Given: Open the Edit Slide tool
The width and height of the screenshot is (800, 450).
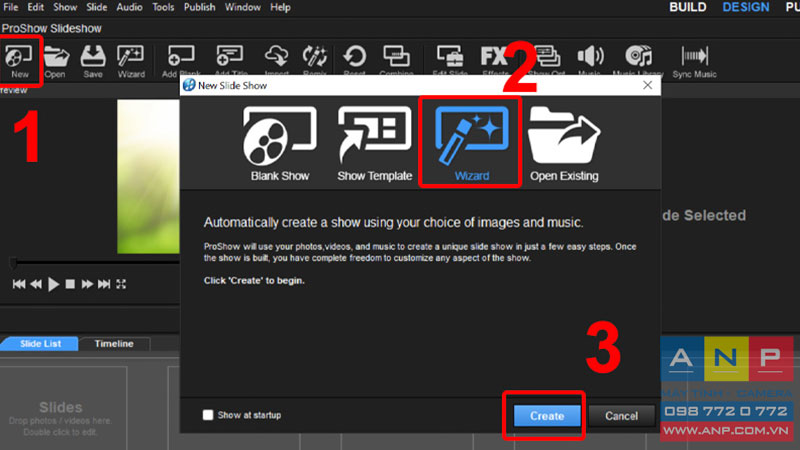Looking at the screenshot, I should pyautogui.click(x=450, y=61).
